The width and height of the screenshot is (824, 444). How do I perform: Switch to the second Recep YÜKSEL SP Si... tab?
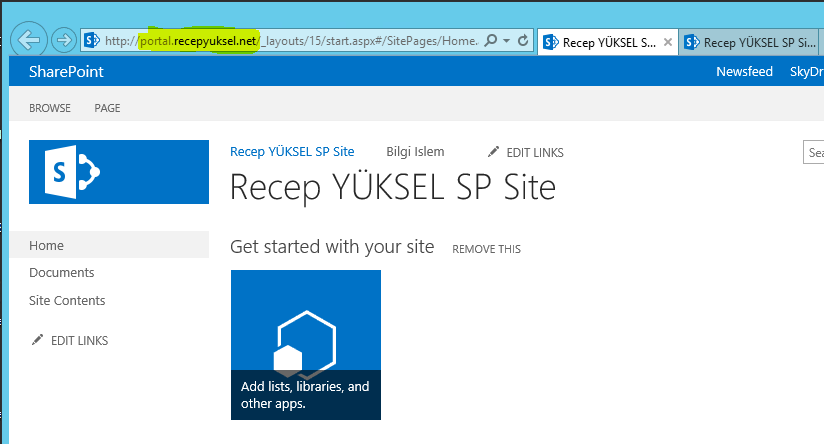coord(750,42)
